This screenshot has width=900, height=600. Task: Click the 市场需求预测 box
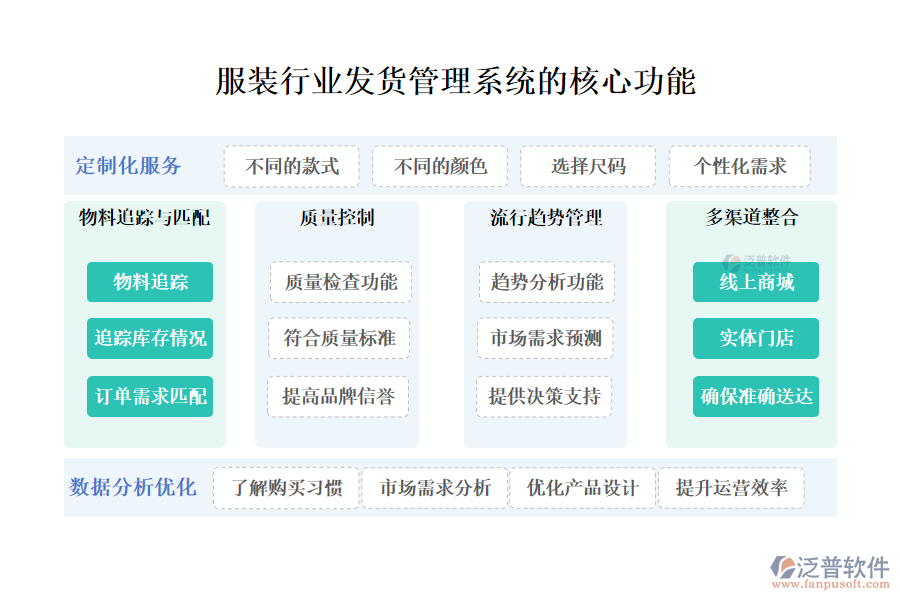(x=545, y=338)
